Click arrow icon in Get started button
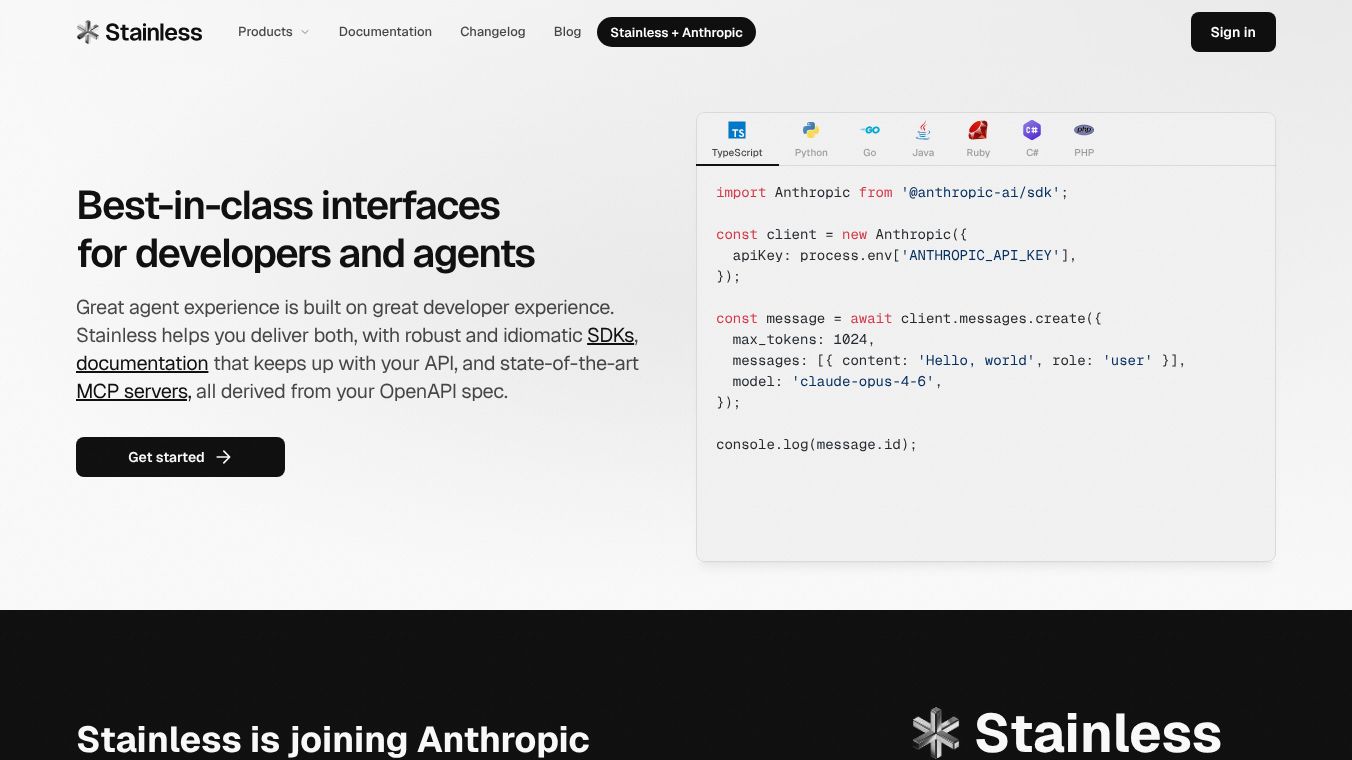The image size is (1352, 760). click(224, 457)
